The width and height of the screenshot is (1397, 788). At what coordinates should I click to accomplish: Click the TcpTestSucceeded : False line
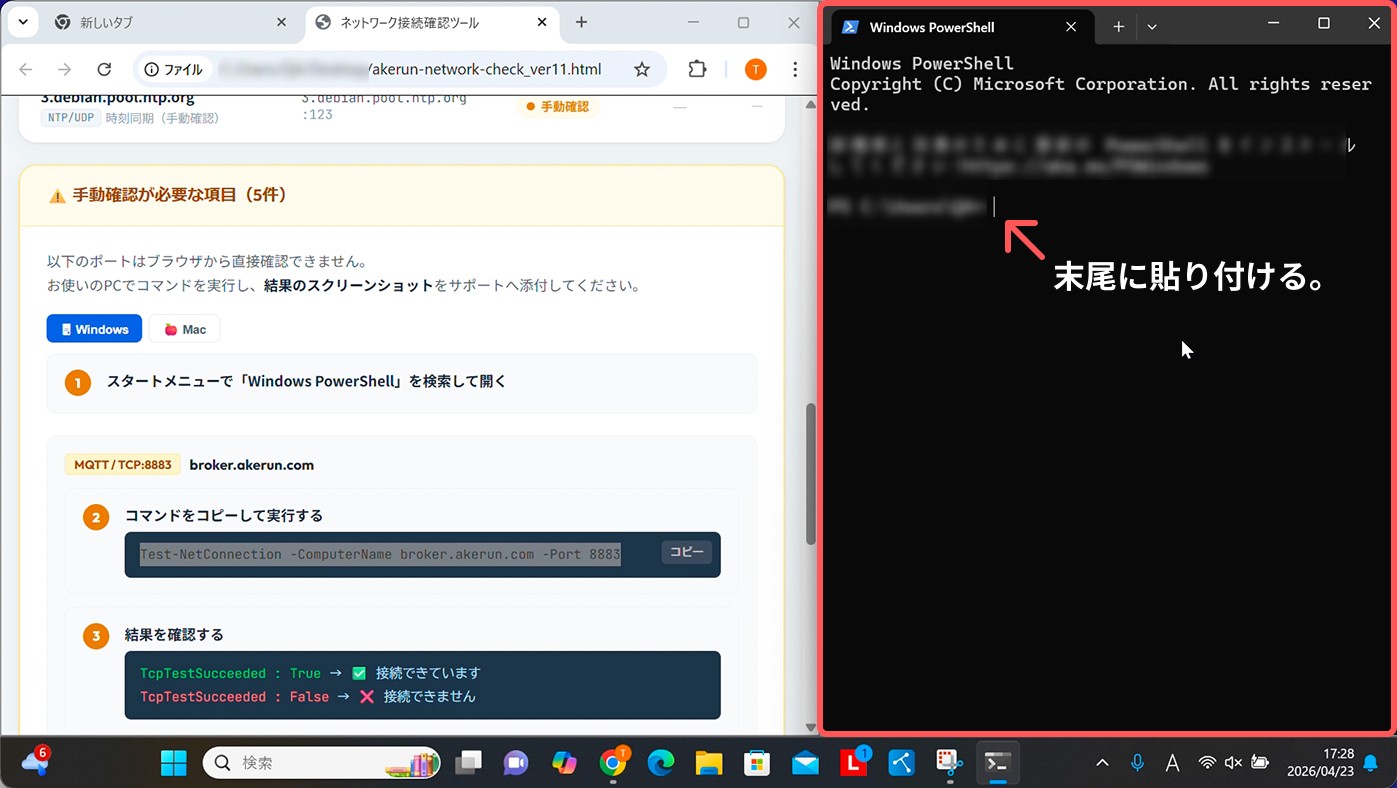point(308,696)
